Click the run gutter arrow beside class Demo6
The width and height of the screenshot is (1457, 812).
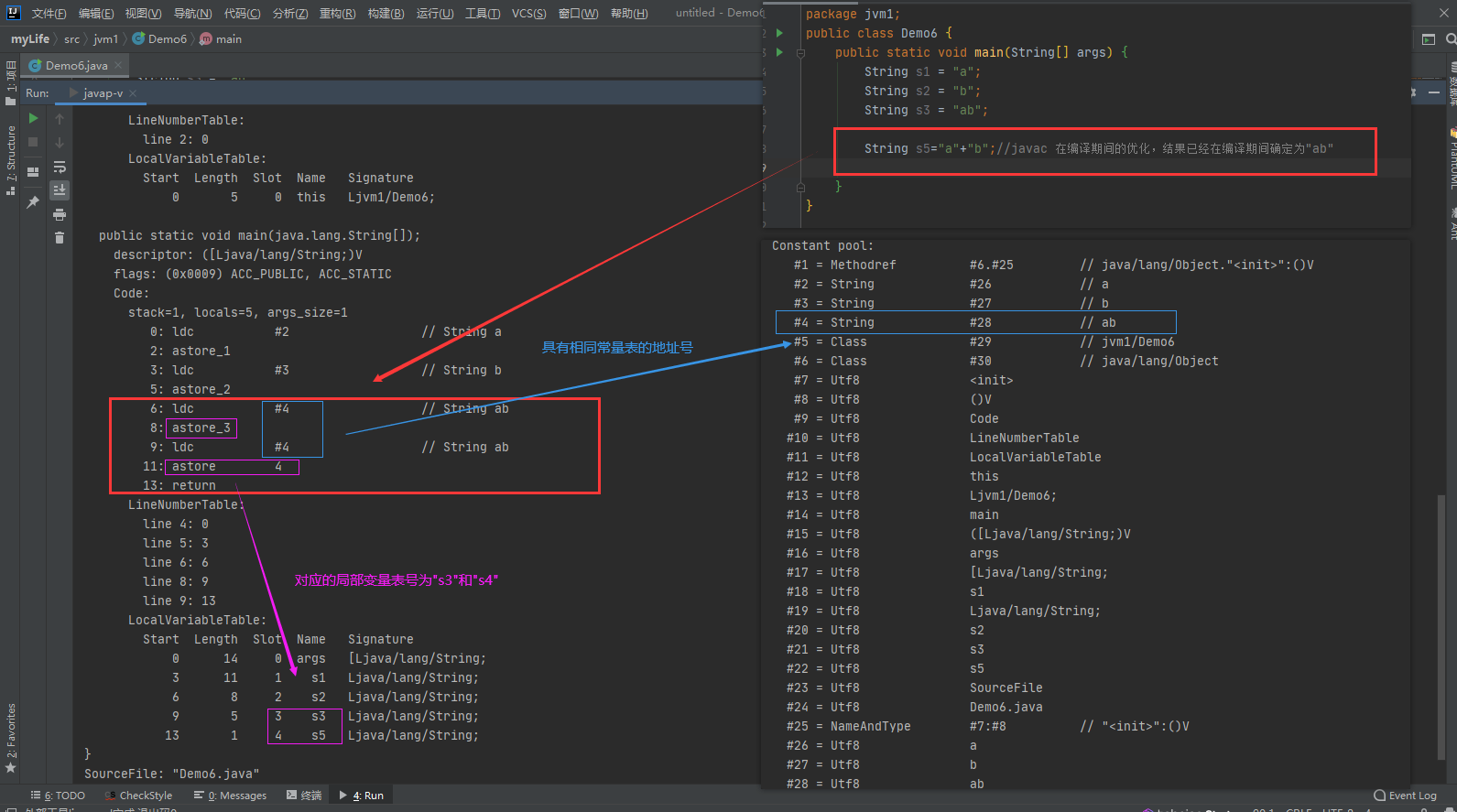(x=779, y=33)
